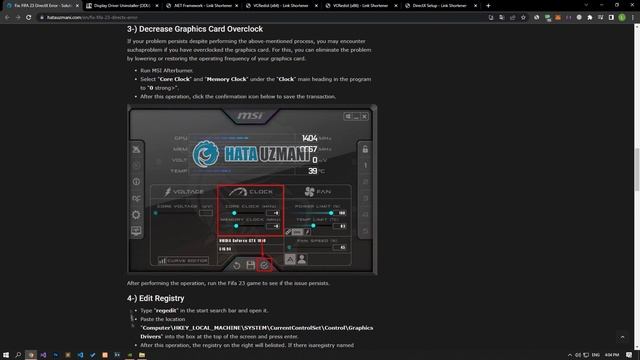Toggle the Afterburner profile lock icon
Viewport: 640px width, 360px height.
(365, 149)
